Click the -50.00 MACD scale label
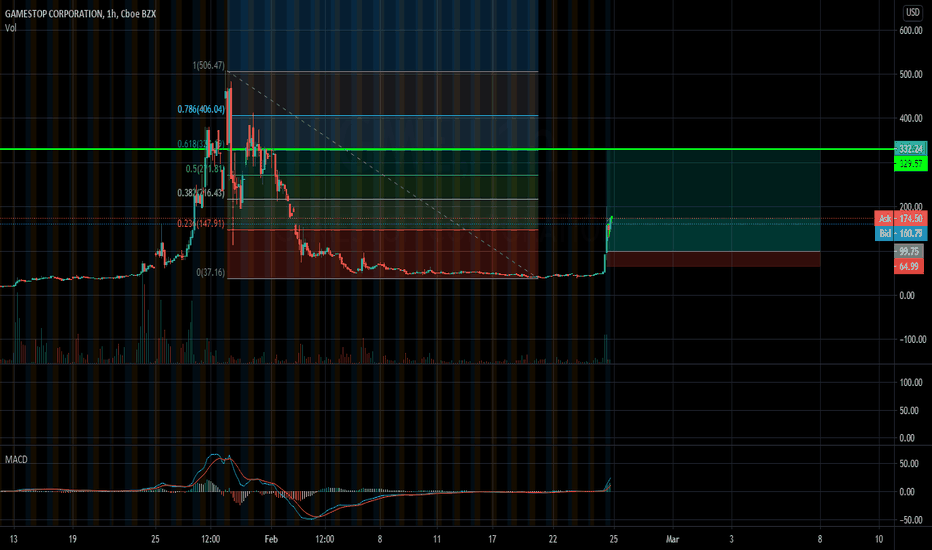The width and height of the screenshot is (932, 550). tap(910, 520)
